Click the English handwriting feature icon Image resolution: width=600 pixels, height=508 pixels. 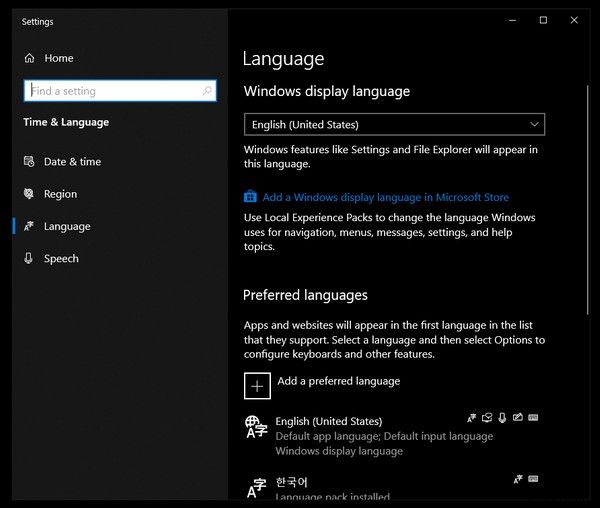pos(518,418)
